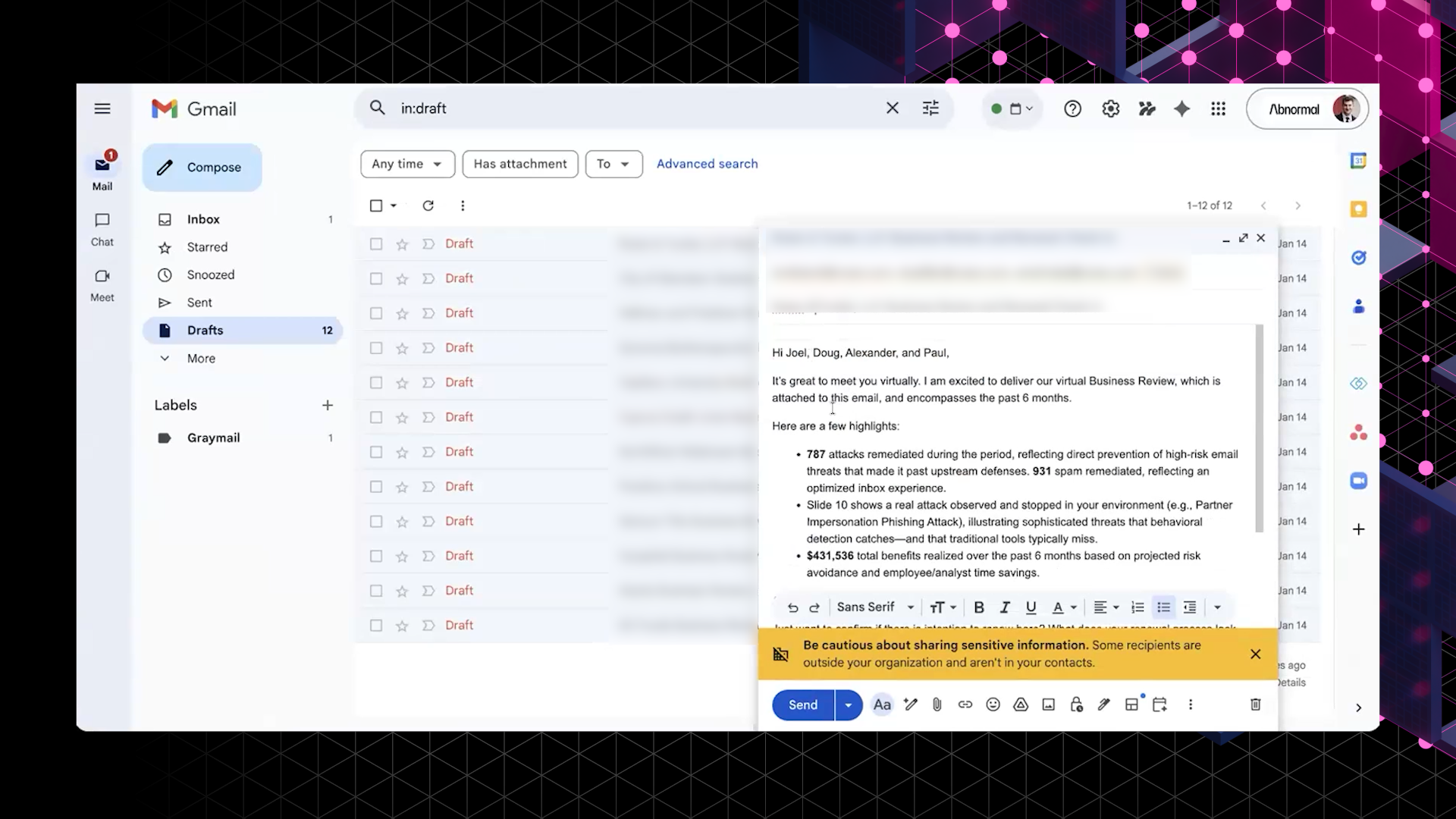1456x819 pixels.
Task: Open alignment dropdown
Action: click(x=1106, y=607)
